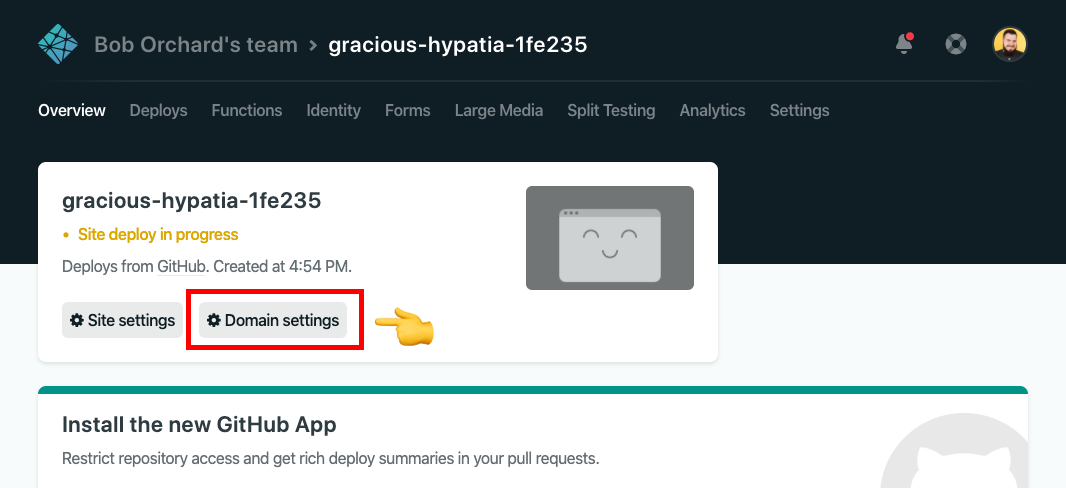Open the Settings tab
1066x488 pixels.
pyautogui.click(x=800, y=110)
